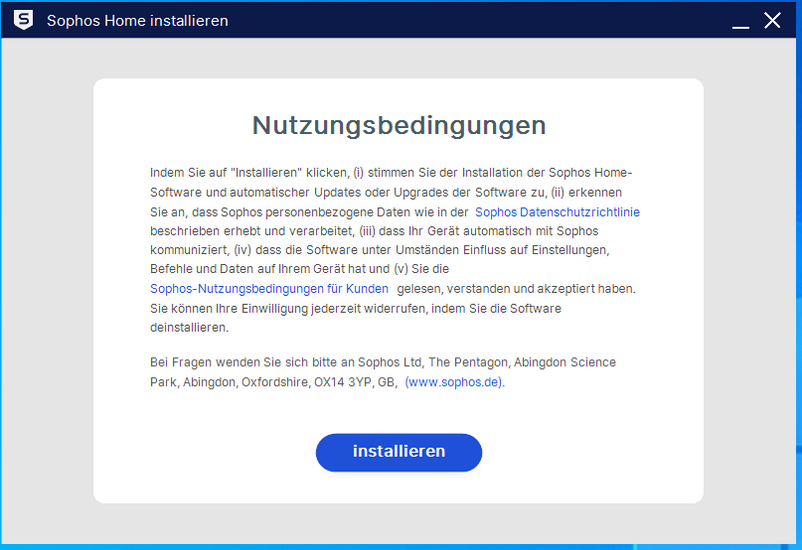802x550 pixels.
Task: Close the Sophos Home installer window
Action: (x=772, y=20)
